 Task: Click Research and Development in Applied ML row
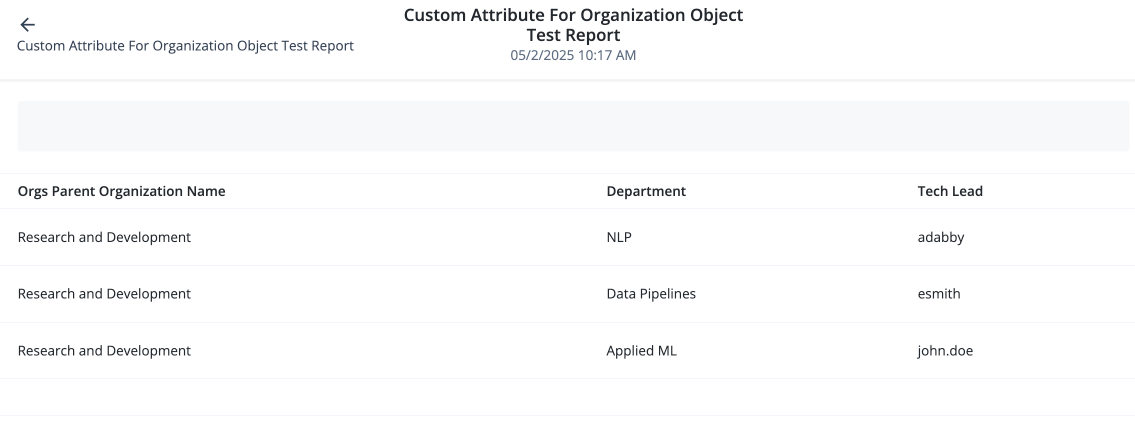coord(105,351)
